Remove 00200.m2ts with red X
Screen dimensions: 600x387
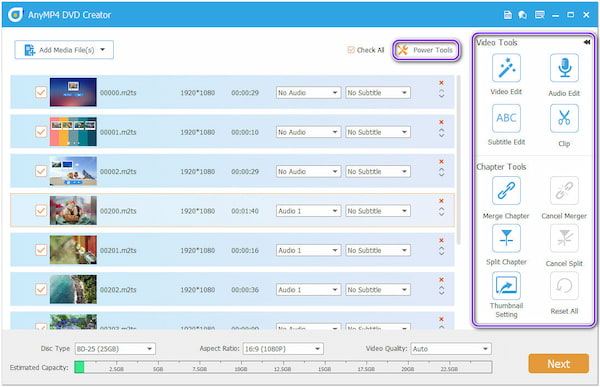pos(441,201)
